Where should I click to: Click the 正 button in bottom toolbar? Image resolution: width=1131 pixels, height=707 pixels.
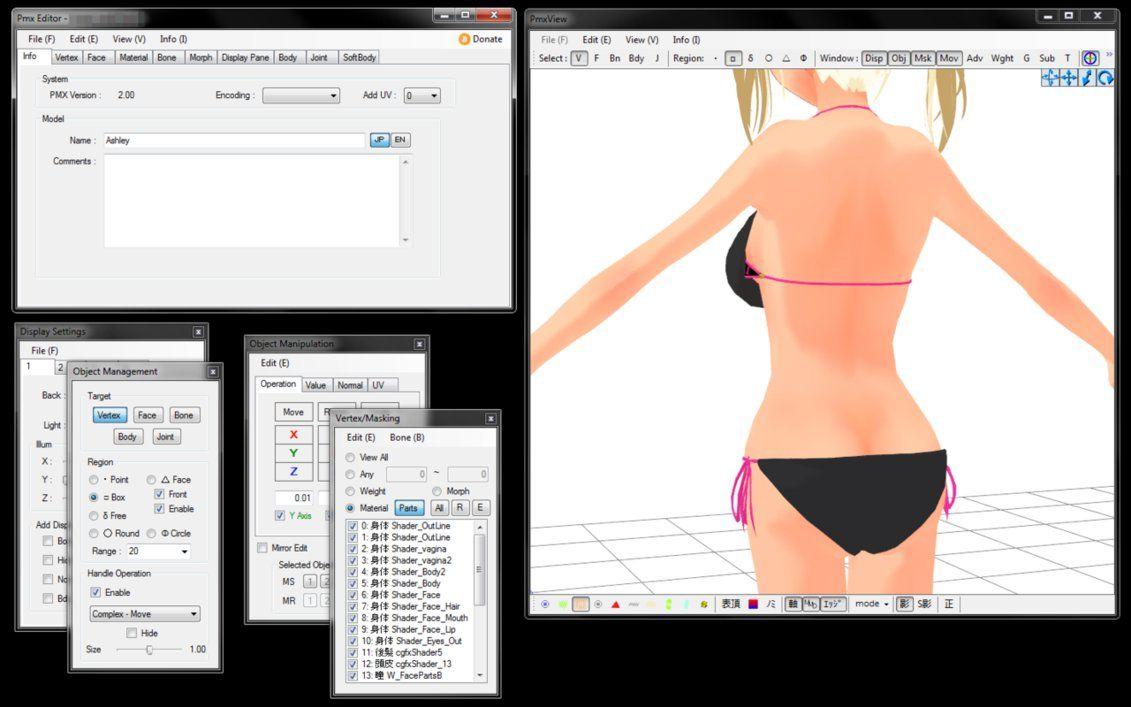click(949, 605)
